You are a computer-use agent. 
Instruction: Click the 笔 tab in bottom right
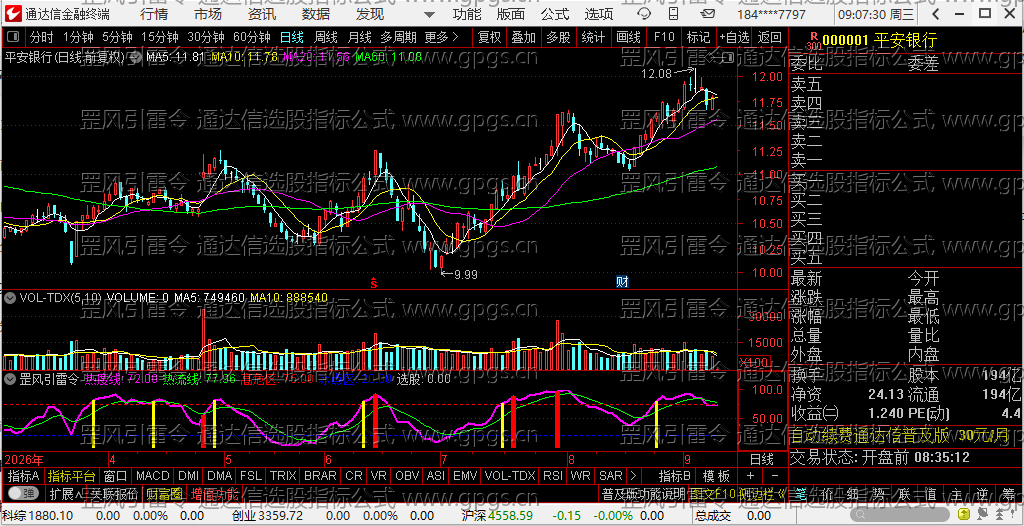coord(801,493)
